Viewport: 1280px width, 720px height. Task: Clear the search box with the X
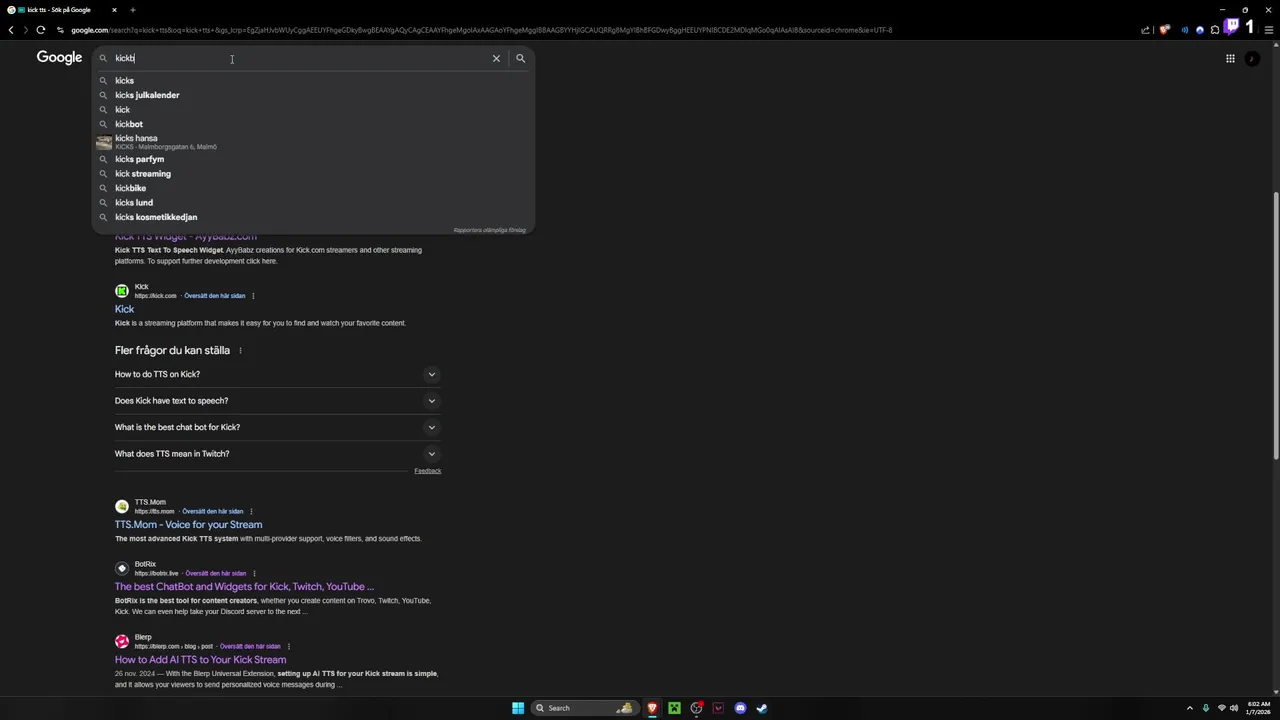pyautogui.click(x=496, y=58)
